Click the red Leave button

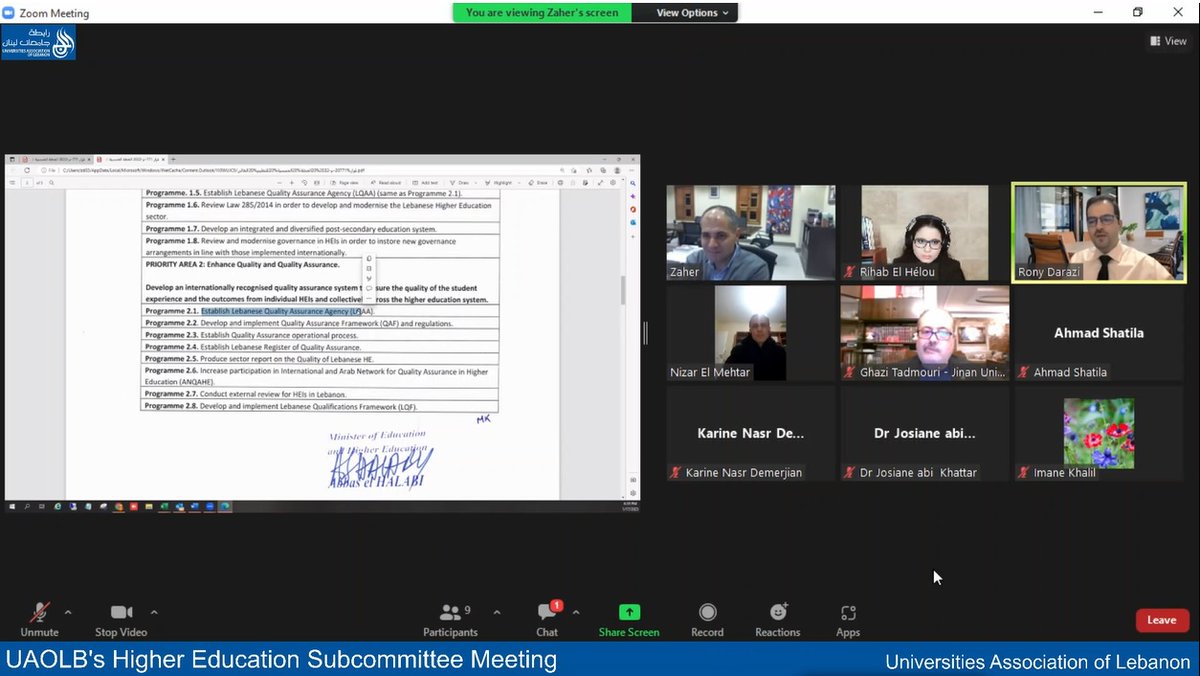pos(1161,620)
